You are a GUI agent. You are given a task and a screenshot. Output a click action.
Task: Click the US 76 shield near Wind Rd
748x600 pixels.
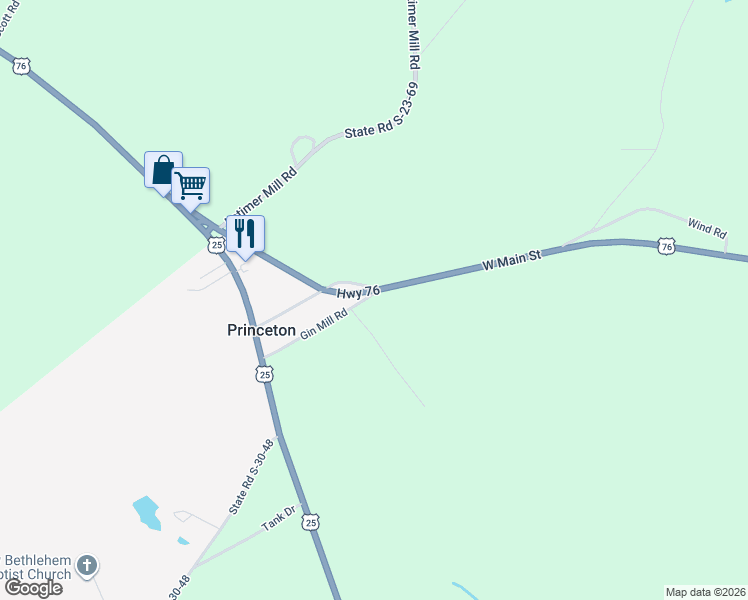(x=666, y=246)
